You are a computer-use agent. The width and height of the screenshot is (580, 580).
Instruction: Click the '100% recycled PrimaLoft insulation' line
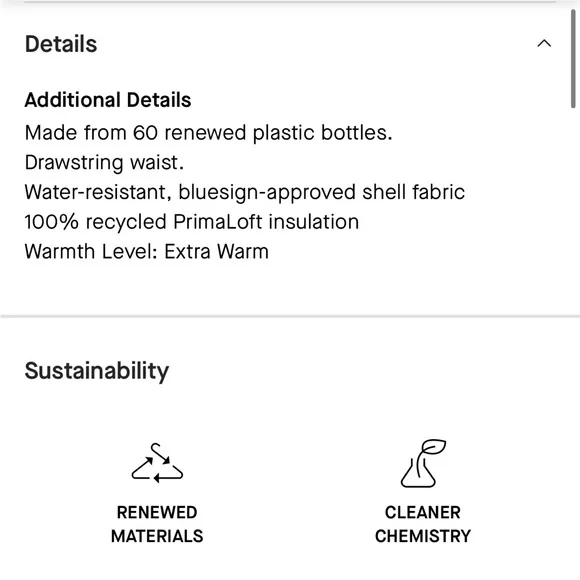point(192,222)
